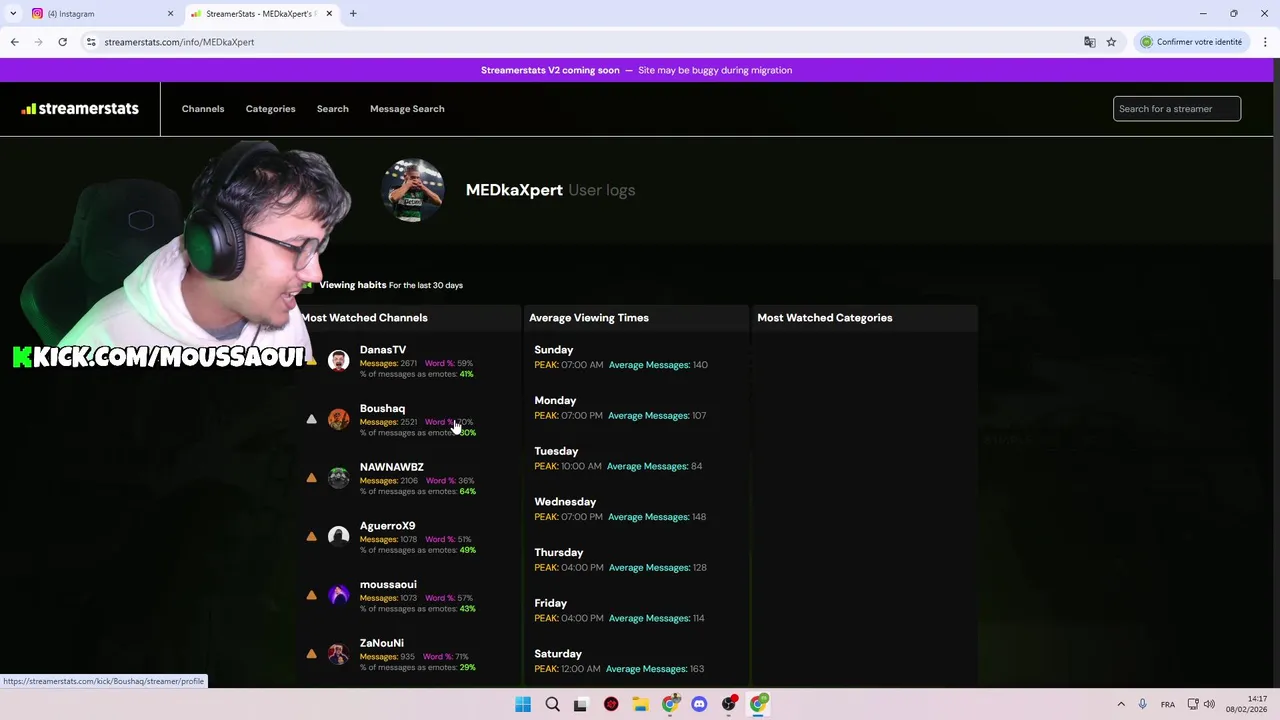Viewport: 1280px width, 720px height.
Task: Open Channels in the navigation bar
Action: point(203,109)
